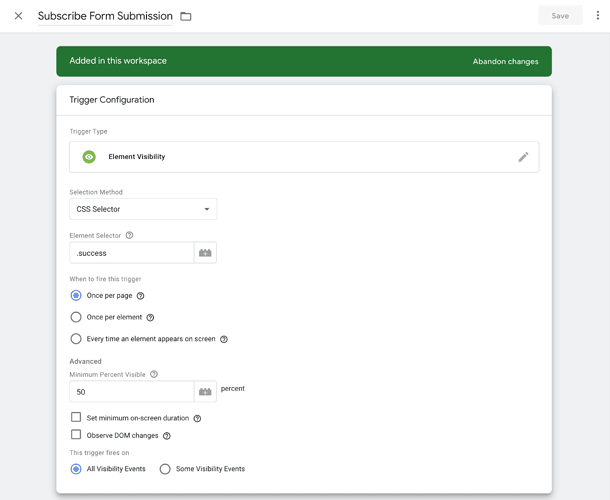
Task: Insert variable icon next to percent field
Action: pyautogui.click(x=205, y=391)
